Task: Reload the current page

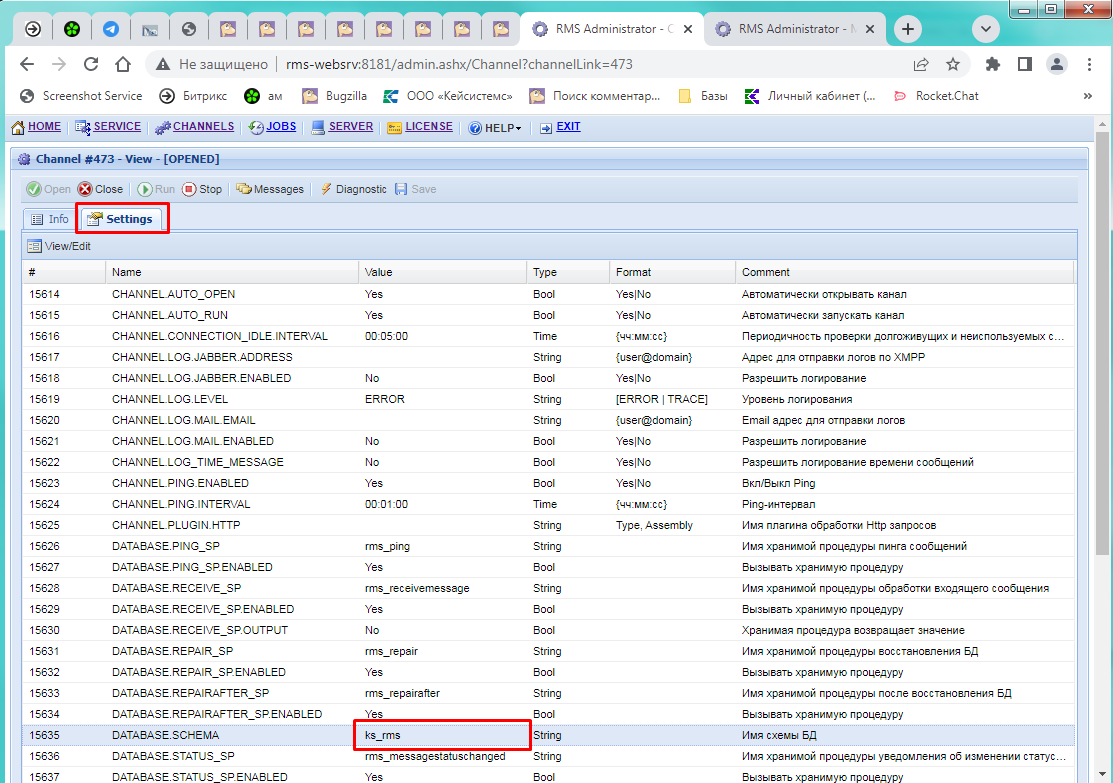Action: 91,64
